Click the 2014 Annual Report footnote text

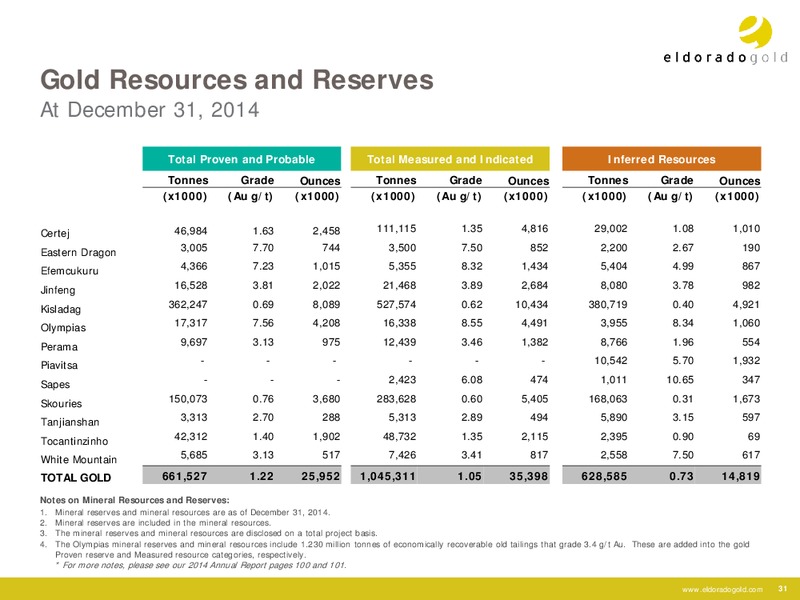click(x=201, y=565)
